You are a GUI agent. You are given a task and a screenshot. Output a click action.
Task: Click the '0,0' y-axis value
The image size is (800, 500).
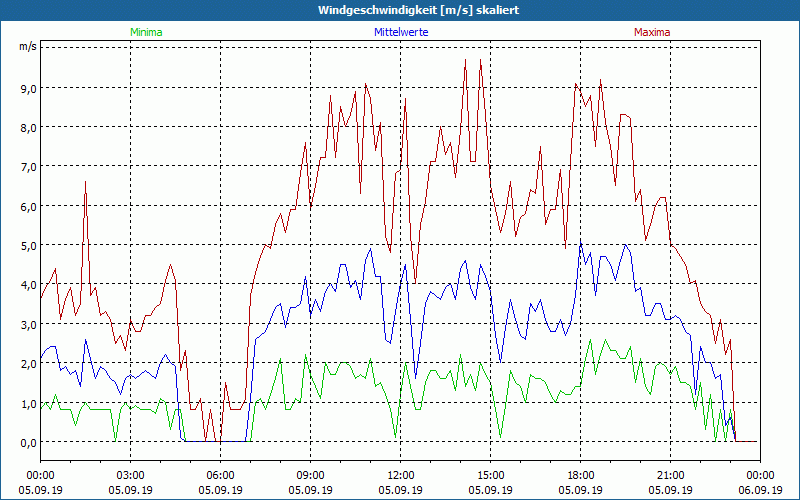click(29, 443)
